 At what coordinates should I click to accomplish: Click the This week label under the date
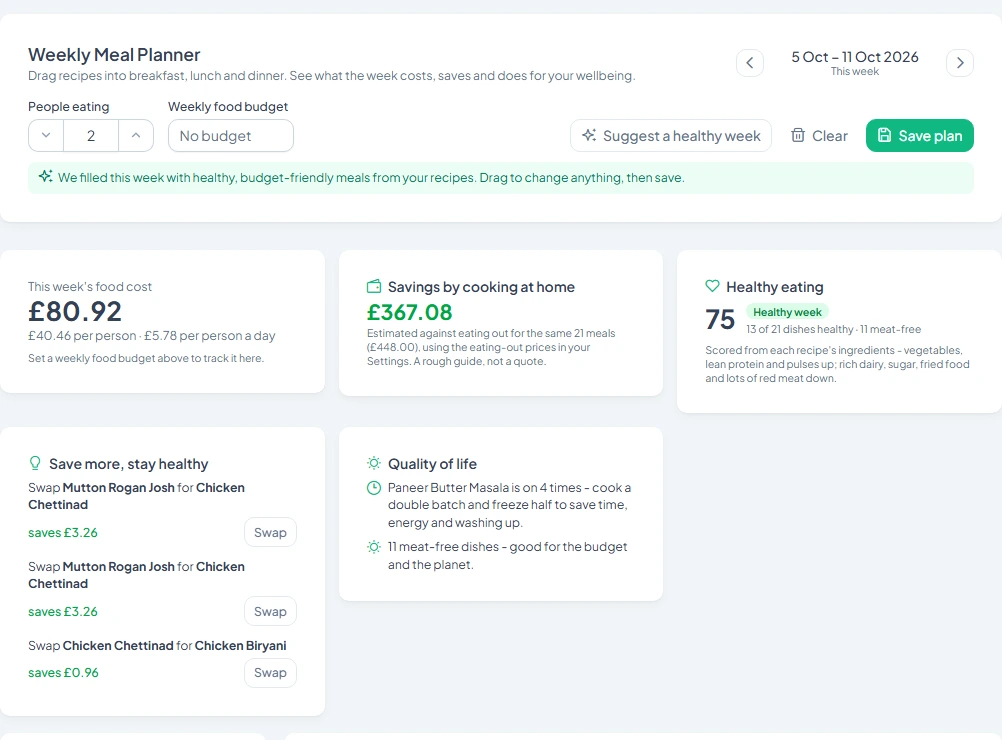(855, 72)
